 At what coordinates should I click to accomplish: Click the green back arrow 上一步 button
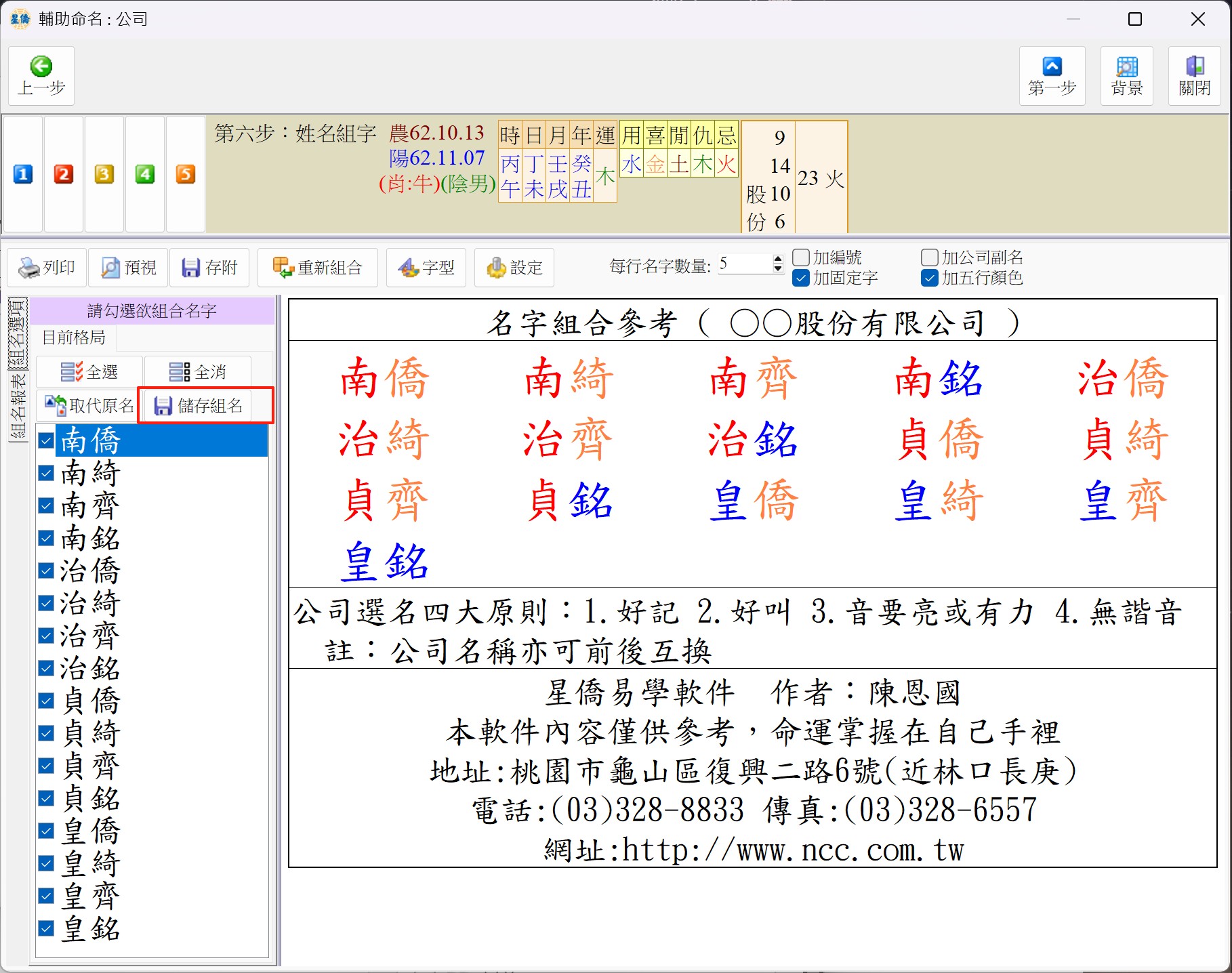(41, 75)
